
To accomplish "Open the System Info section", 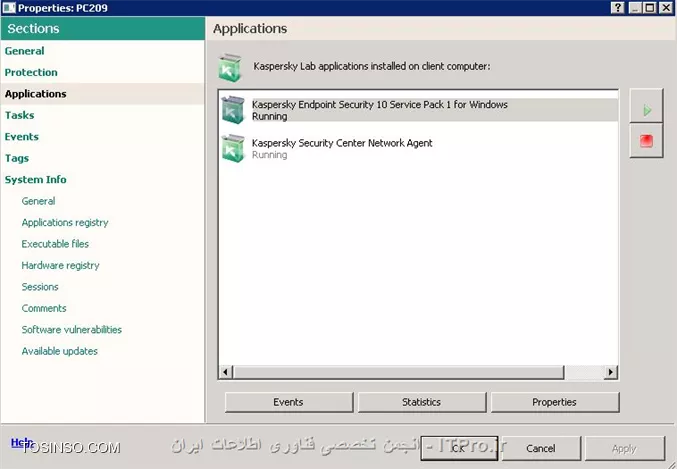I will [35, 180].
